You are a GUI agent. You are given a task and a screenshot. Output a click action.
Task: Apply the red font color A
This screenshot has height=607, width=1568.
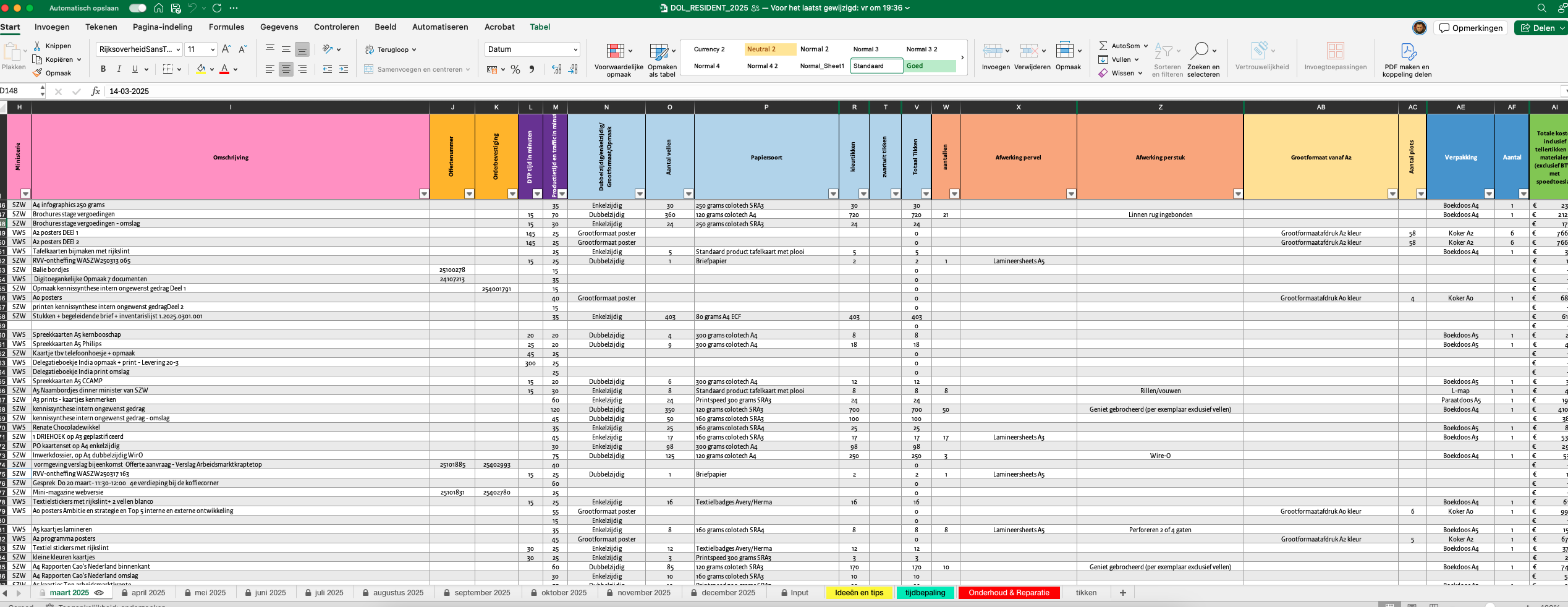224,69
